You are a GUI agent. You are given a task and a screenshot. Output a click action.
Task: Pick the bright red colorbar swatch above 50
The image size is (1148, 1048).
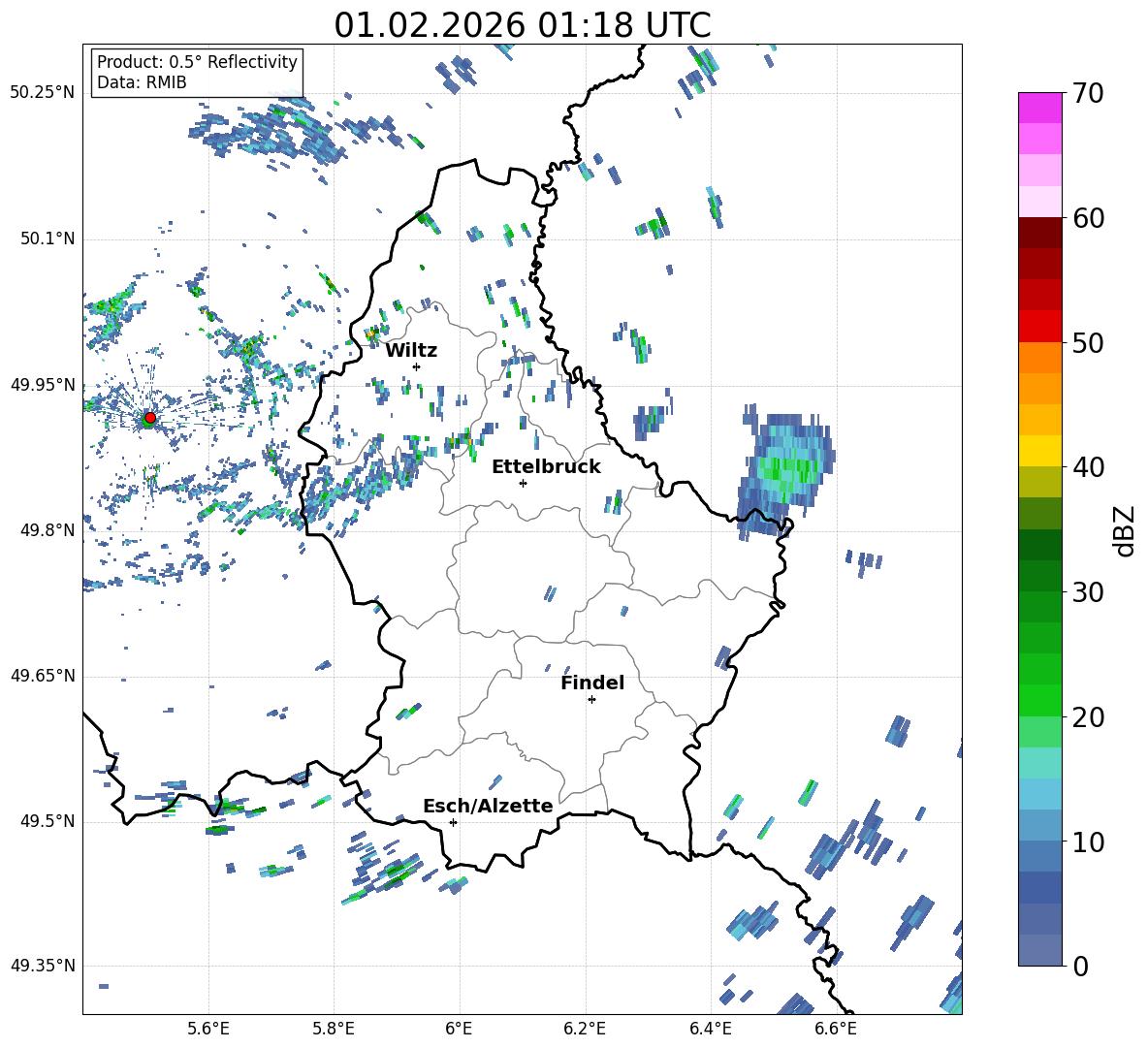pos(1040,326)
